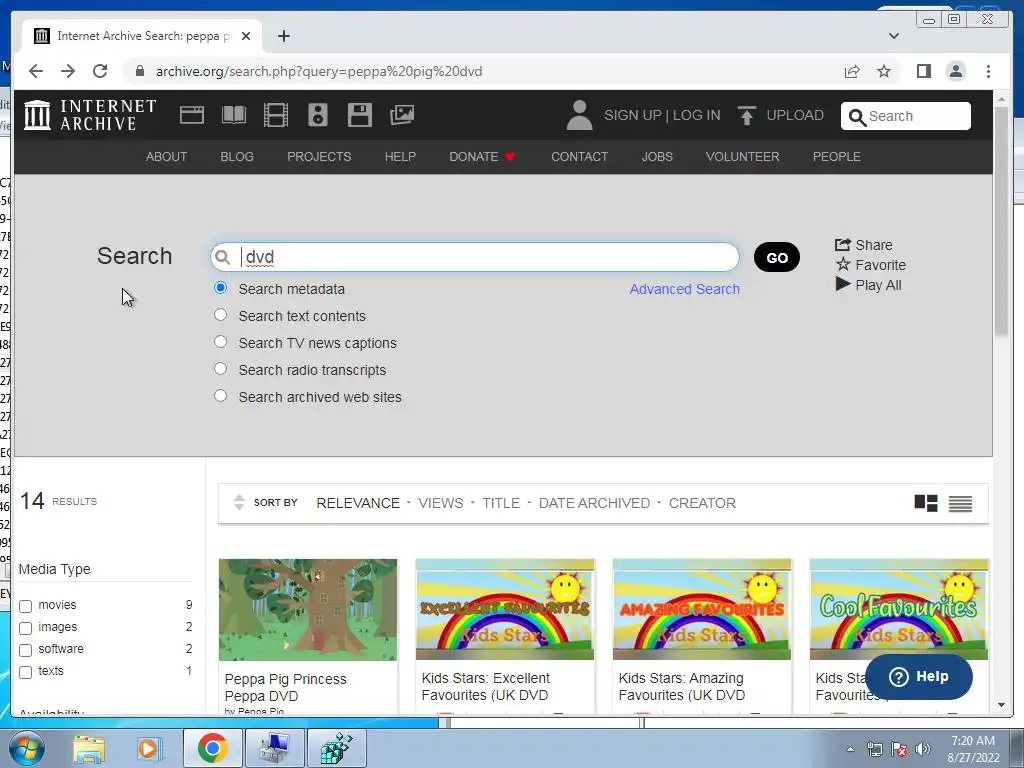
Task: Sort results by TITLE
Action: click(501, 503)
